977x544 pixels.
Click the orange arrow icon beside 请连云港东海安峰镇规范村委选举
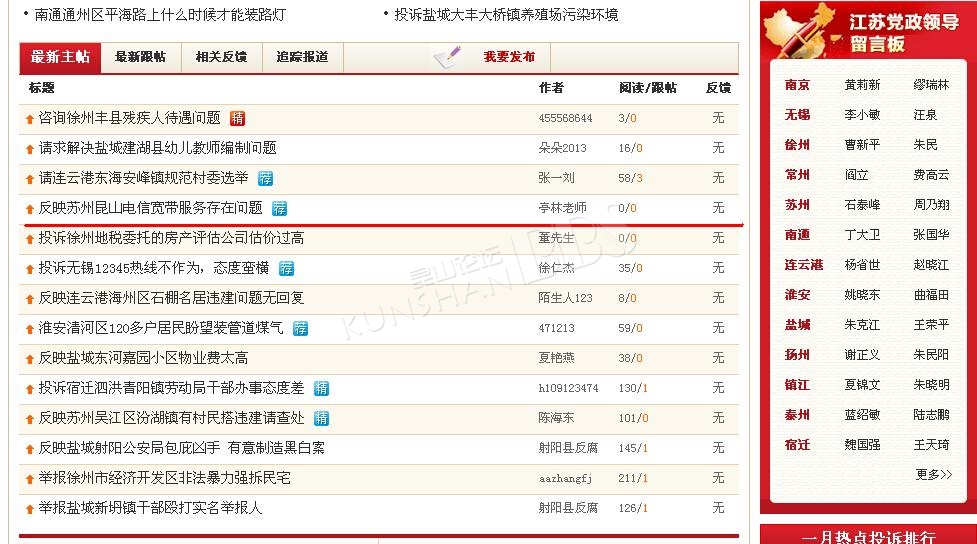tap(29, 179)
